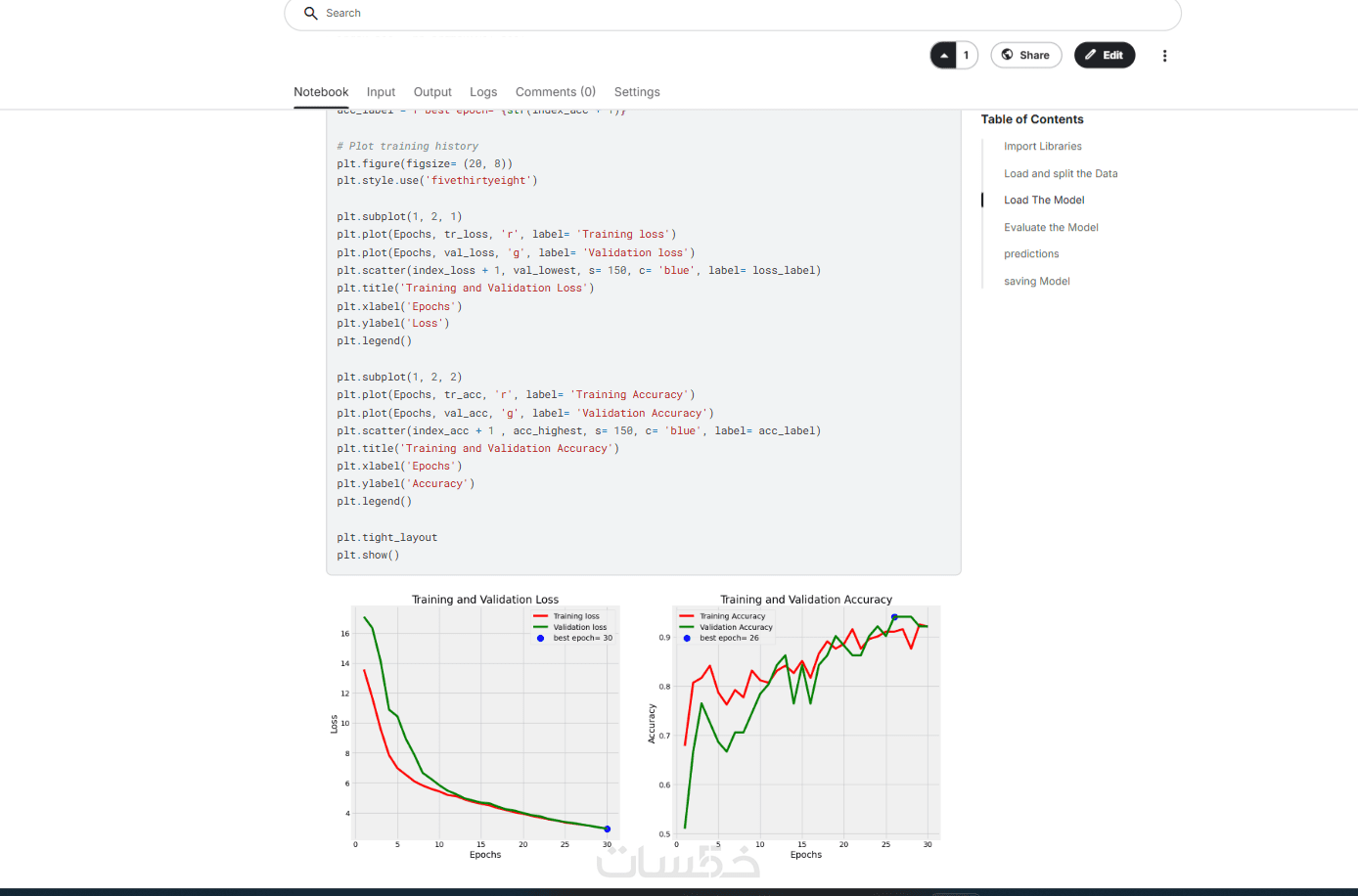Go to the Settings tab
The image size is (1358, 896).
coord(637,92)
